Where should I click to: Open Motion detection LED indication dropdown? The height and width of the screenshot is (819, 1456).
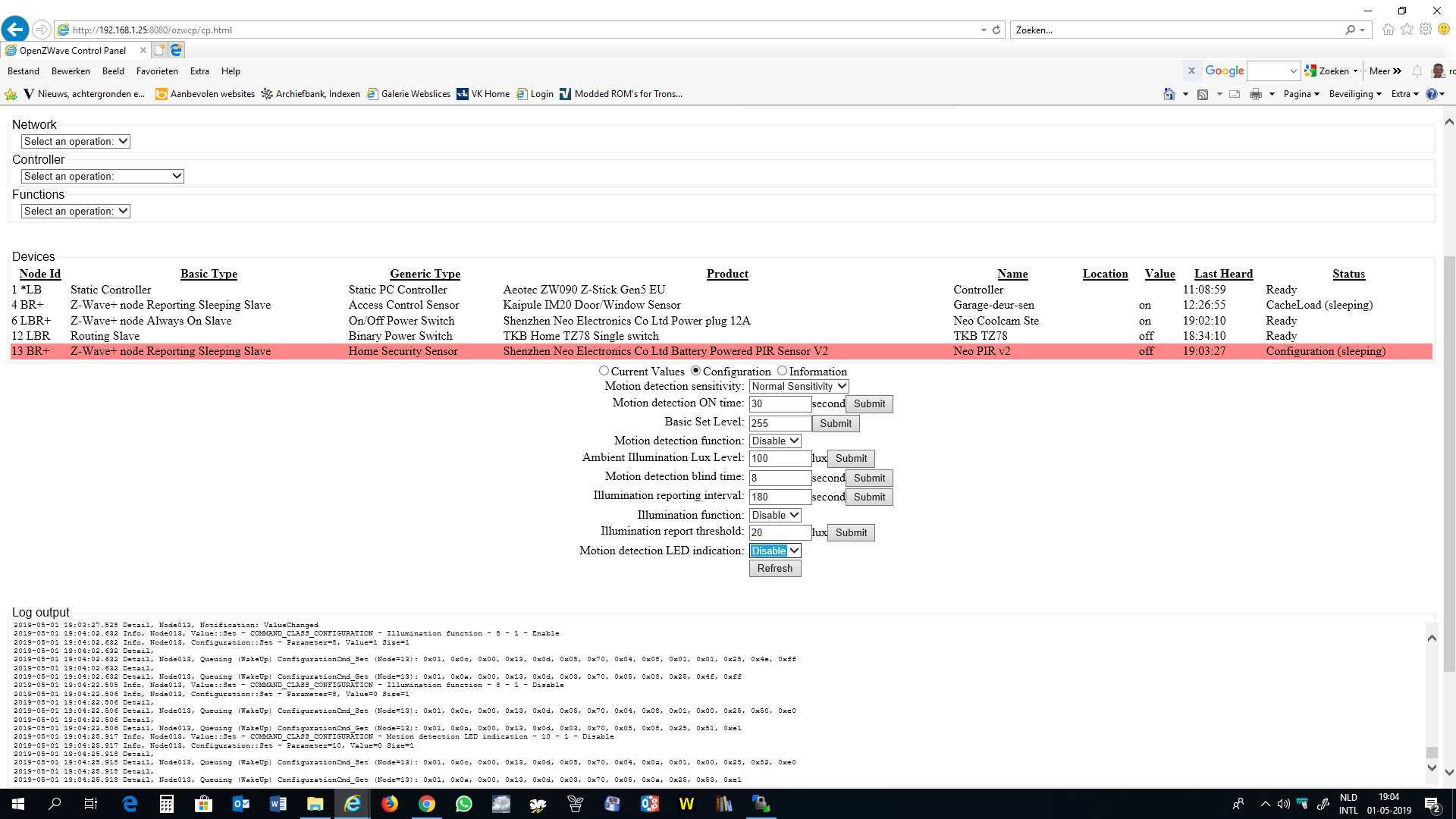[x=775, y=551]
